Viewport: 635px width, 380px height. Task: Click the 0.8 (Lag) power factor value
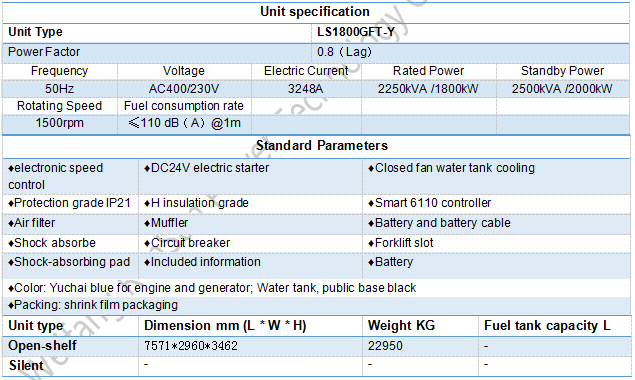tap(344, 52)
